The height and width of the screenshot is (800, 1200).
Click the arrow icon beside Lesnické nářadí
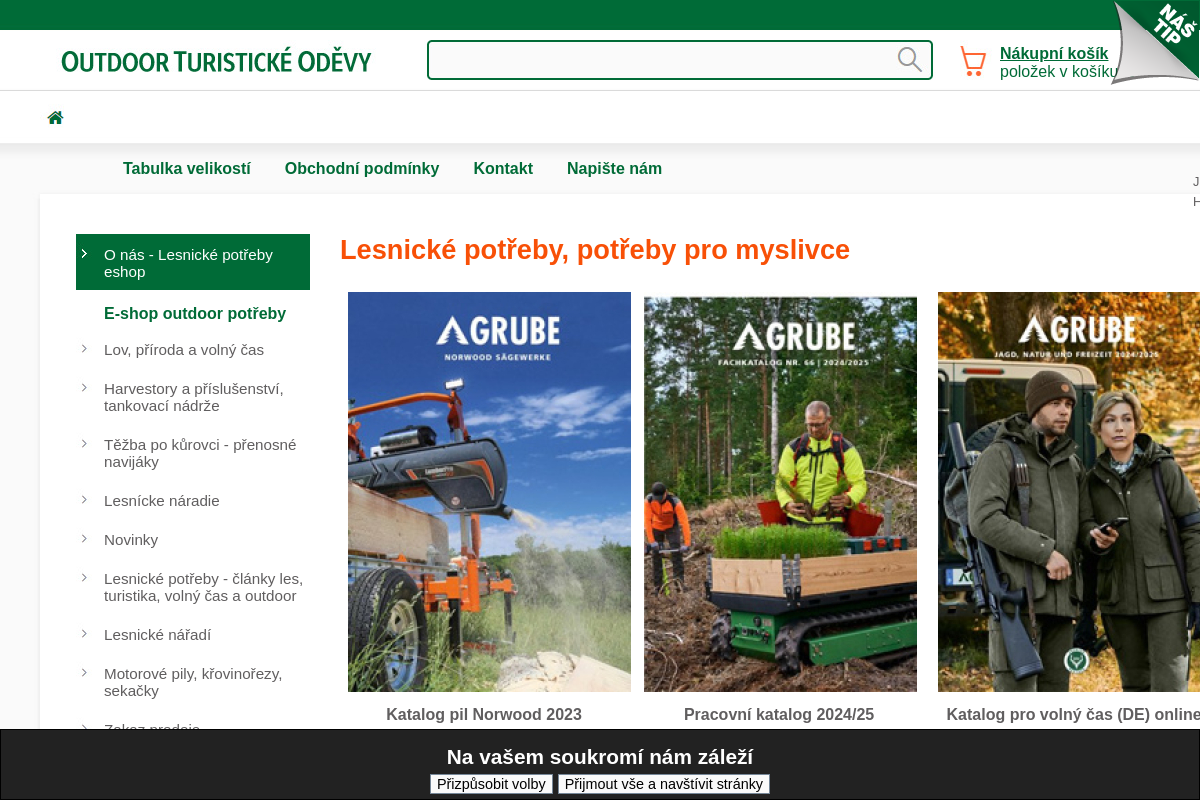pyautogui.click(x=84, y=634)
